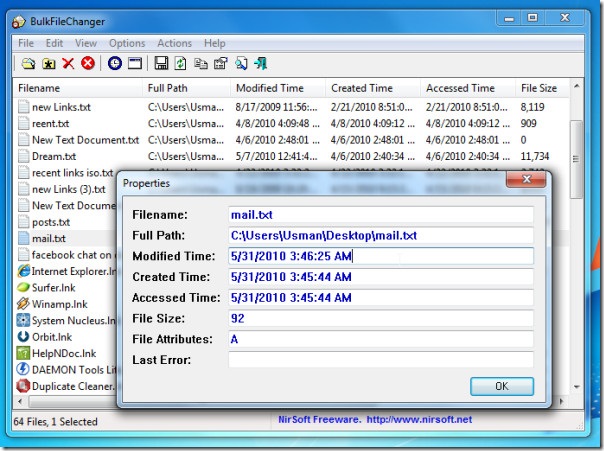Click the floppy disk save icon
The image size is (604, 451).
coord(160,64)
